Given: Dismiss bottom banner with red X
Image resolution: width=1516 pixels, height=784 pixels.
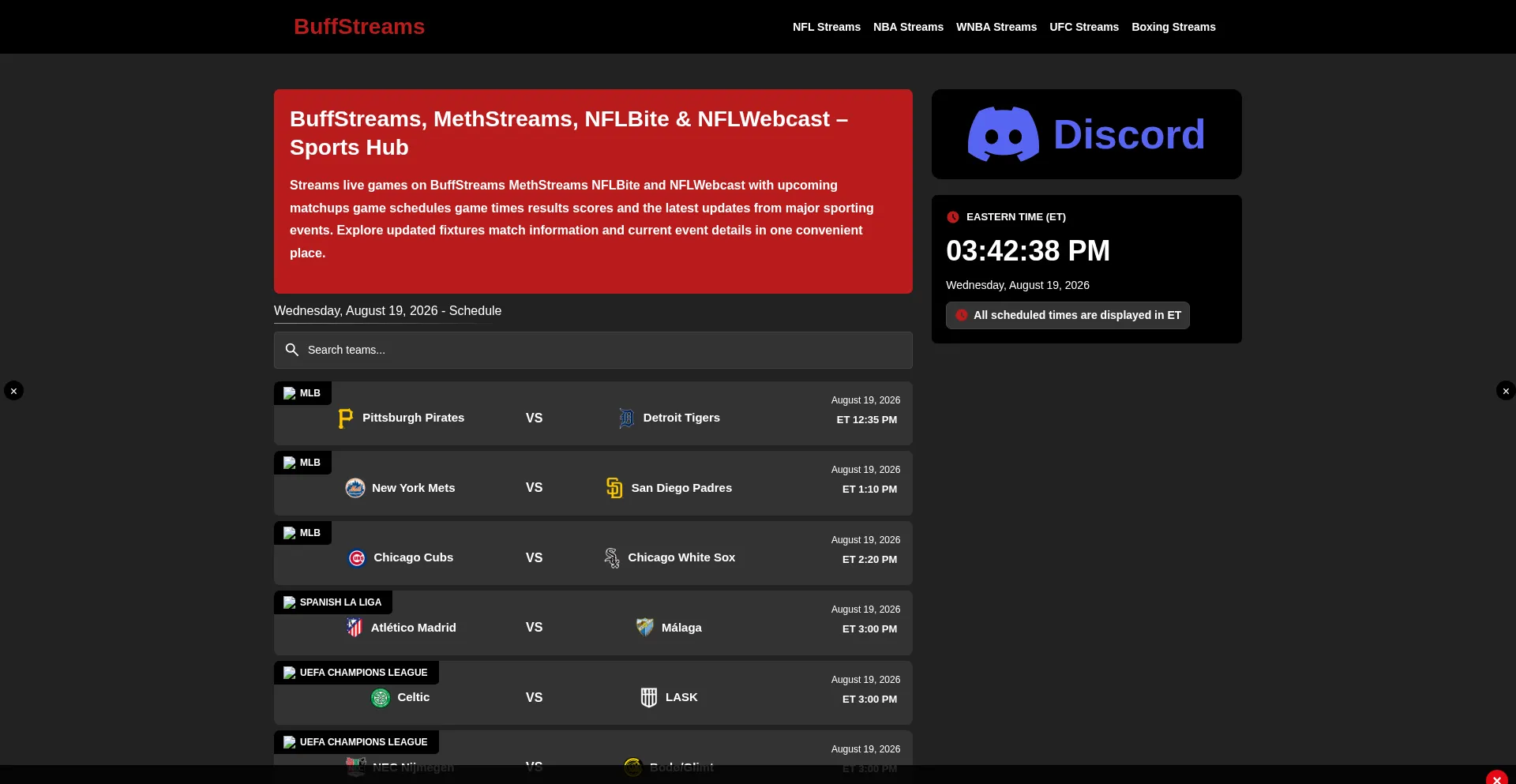Looking at the screenshot, I should coord(1497,778).
